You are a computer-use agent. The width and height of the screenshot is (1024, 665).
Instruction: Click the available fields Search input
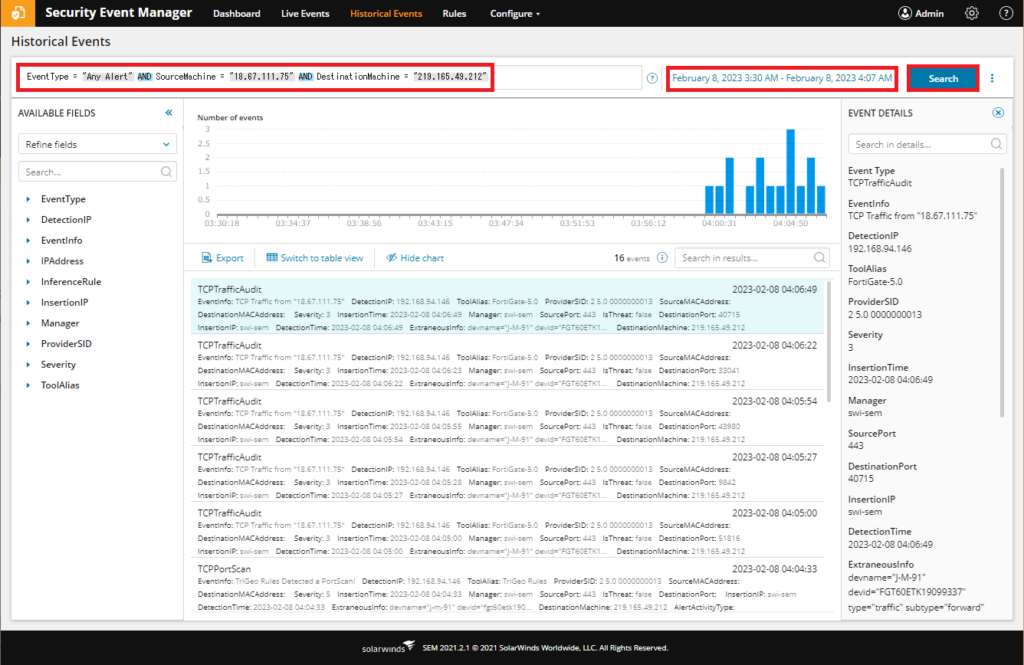tap(97, 172)
